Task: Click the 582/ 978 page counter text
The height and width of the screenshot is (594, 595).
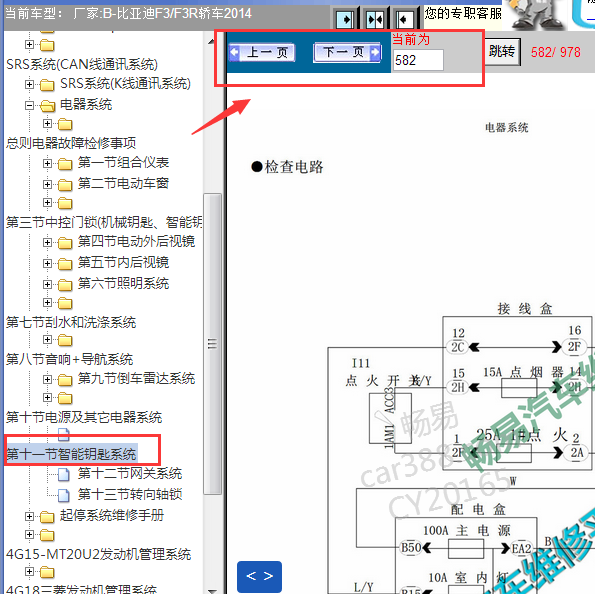Action: click(x=556, y=52)
